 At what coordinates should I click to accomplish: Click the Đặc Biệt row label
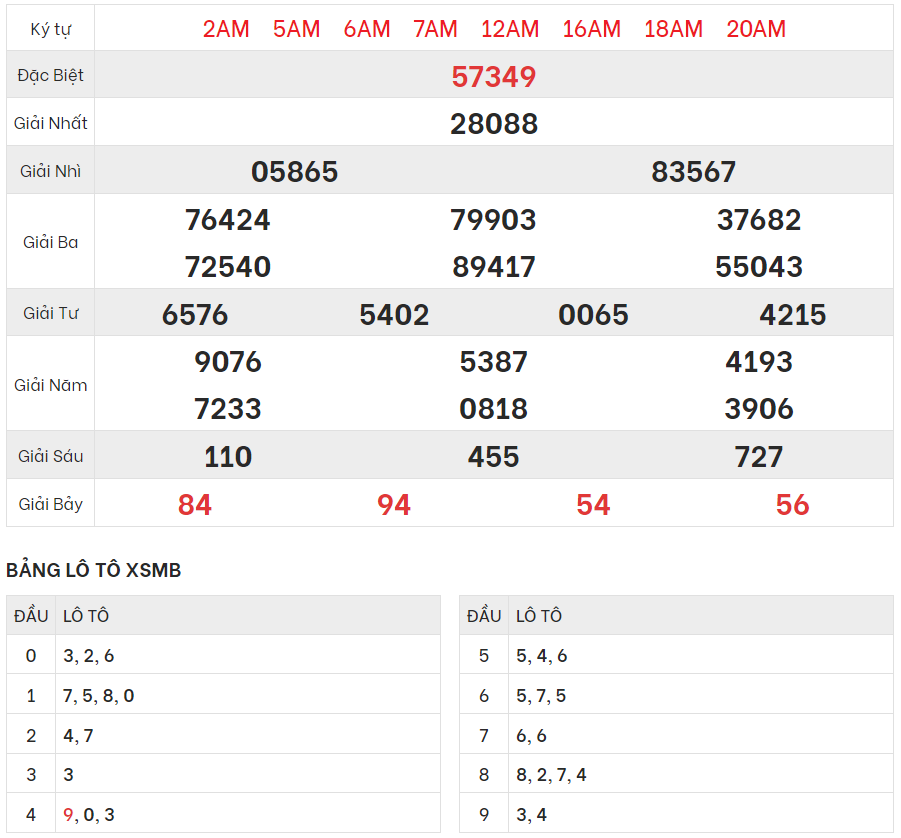tap(51, 76)
